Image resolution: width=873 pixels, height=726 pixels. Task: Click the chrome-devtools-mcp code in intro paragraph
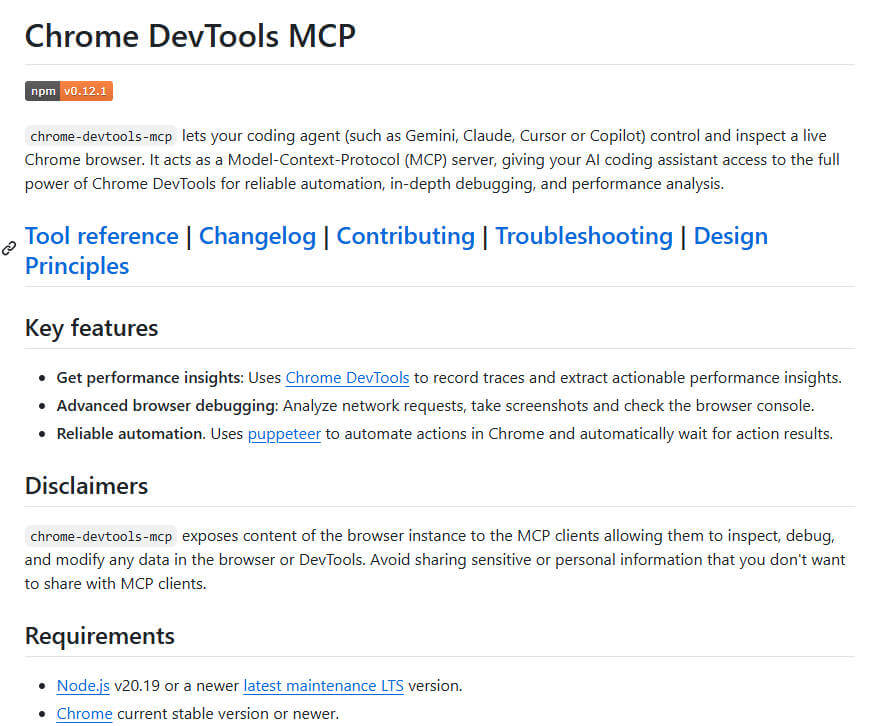pos(101,136)
